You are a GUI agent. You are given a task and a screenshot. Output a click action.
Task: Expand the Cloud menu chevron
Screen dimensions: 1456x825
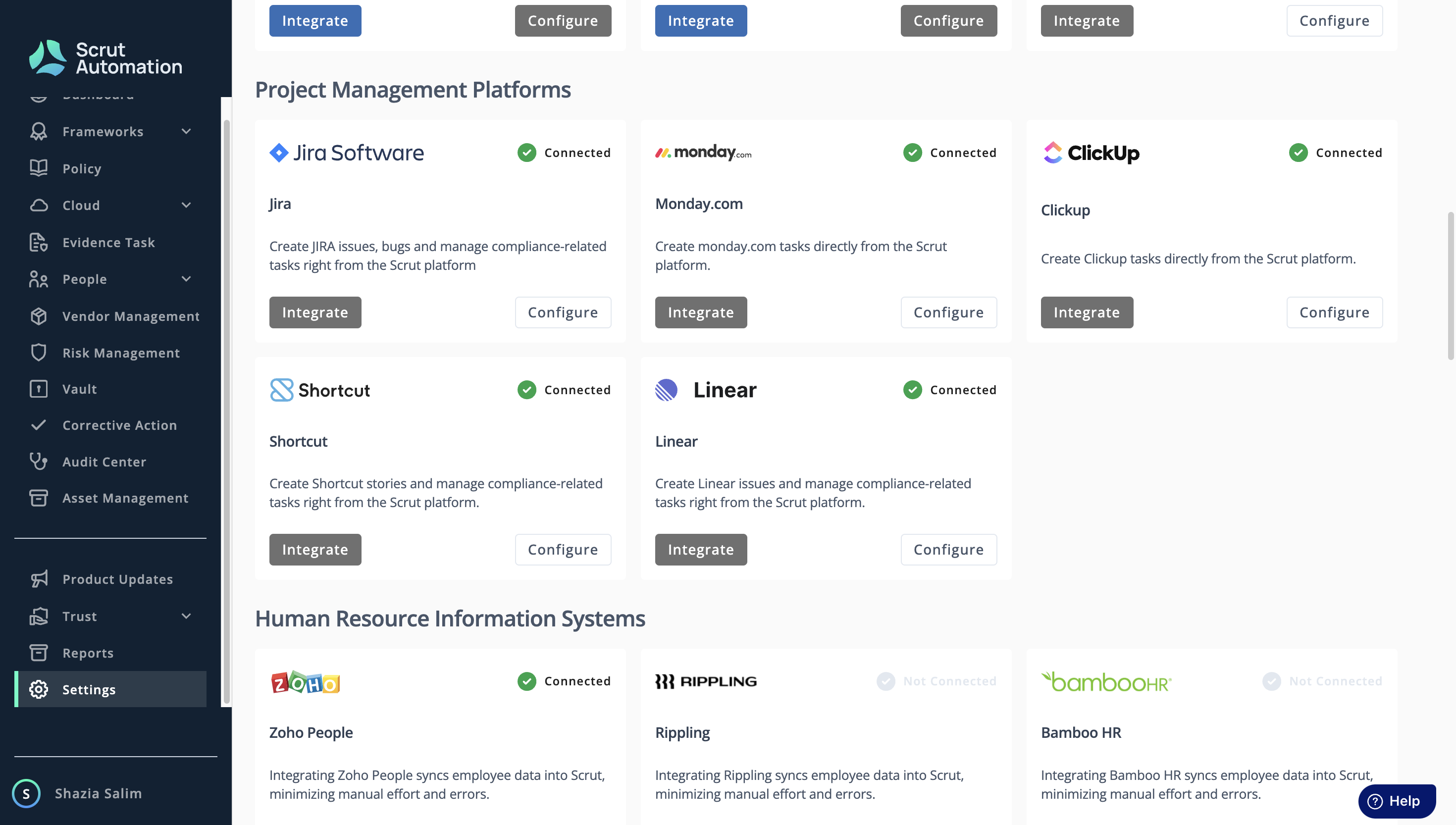[186, 205]
